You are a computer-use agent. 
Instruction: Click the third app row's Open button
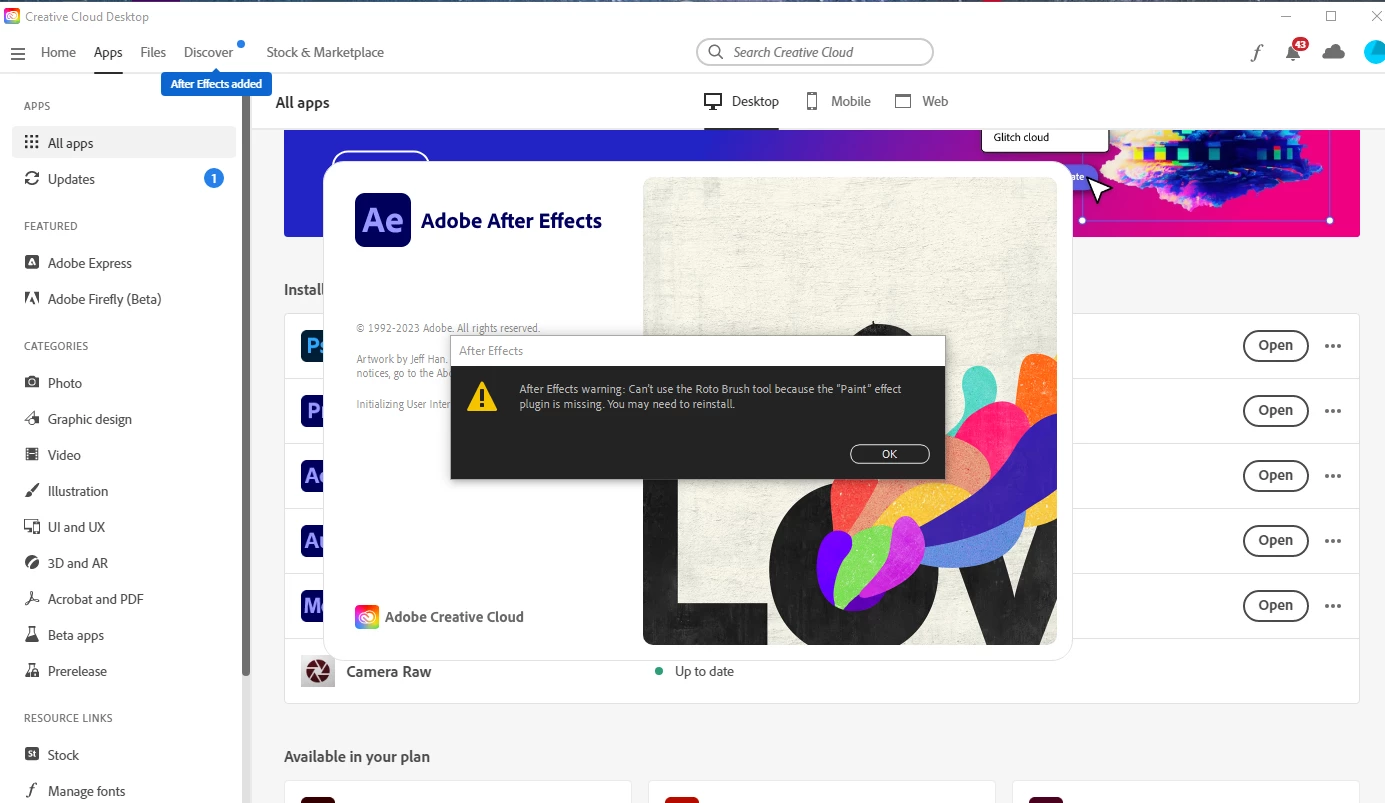[x=1275, y=475]
